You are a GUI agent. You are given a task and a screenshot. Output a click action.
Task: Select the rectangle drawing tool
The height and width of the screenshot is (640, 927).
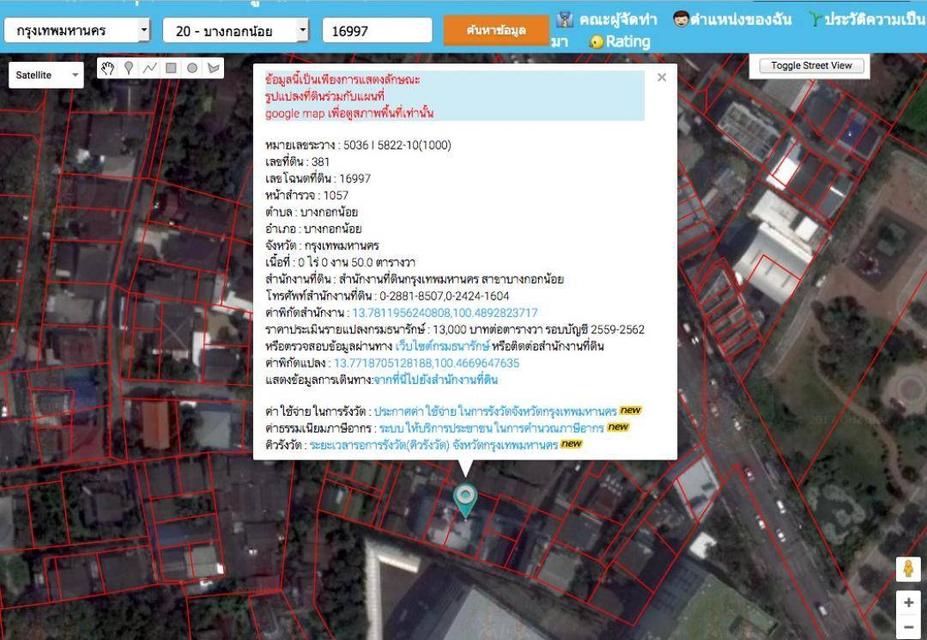(x=171, y=69)
